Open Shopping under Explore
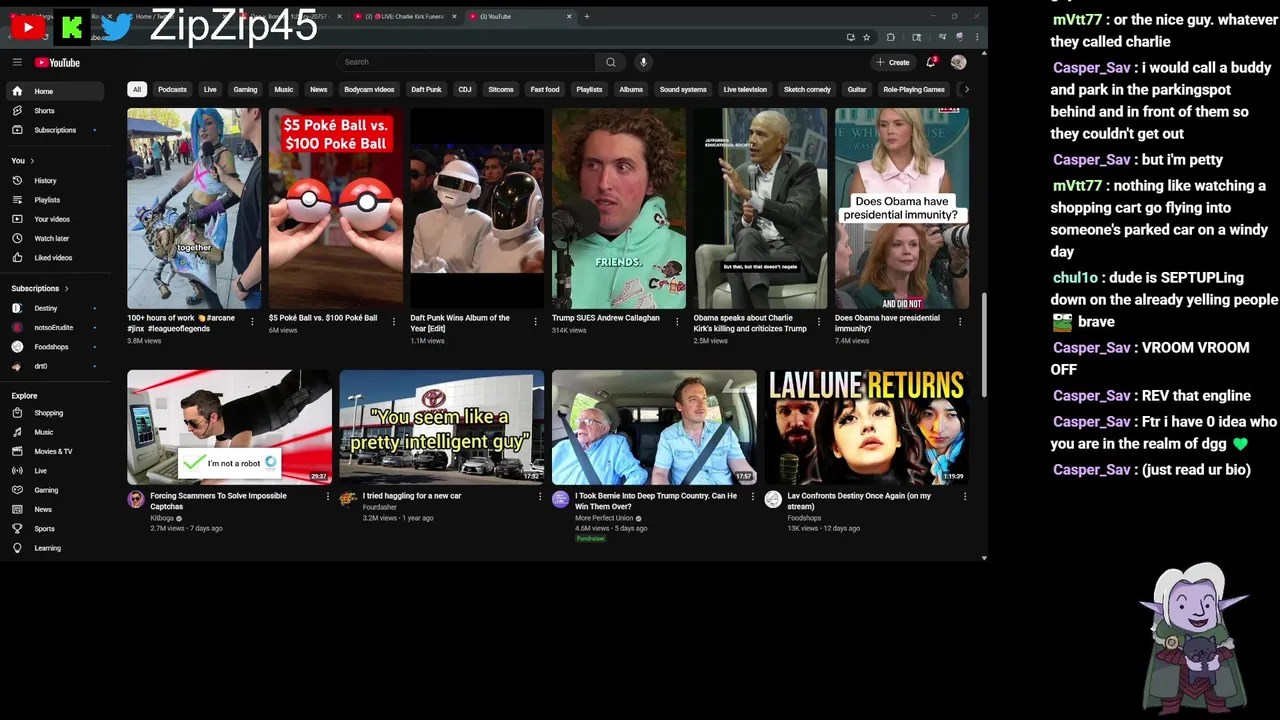 [x=56, y=413]
